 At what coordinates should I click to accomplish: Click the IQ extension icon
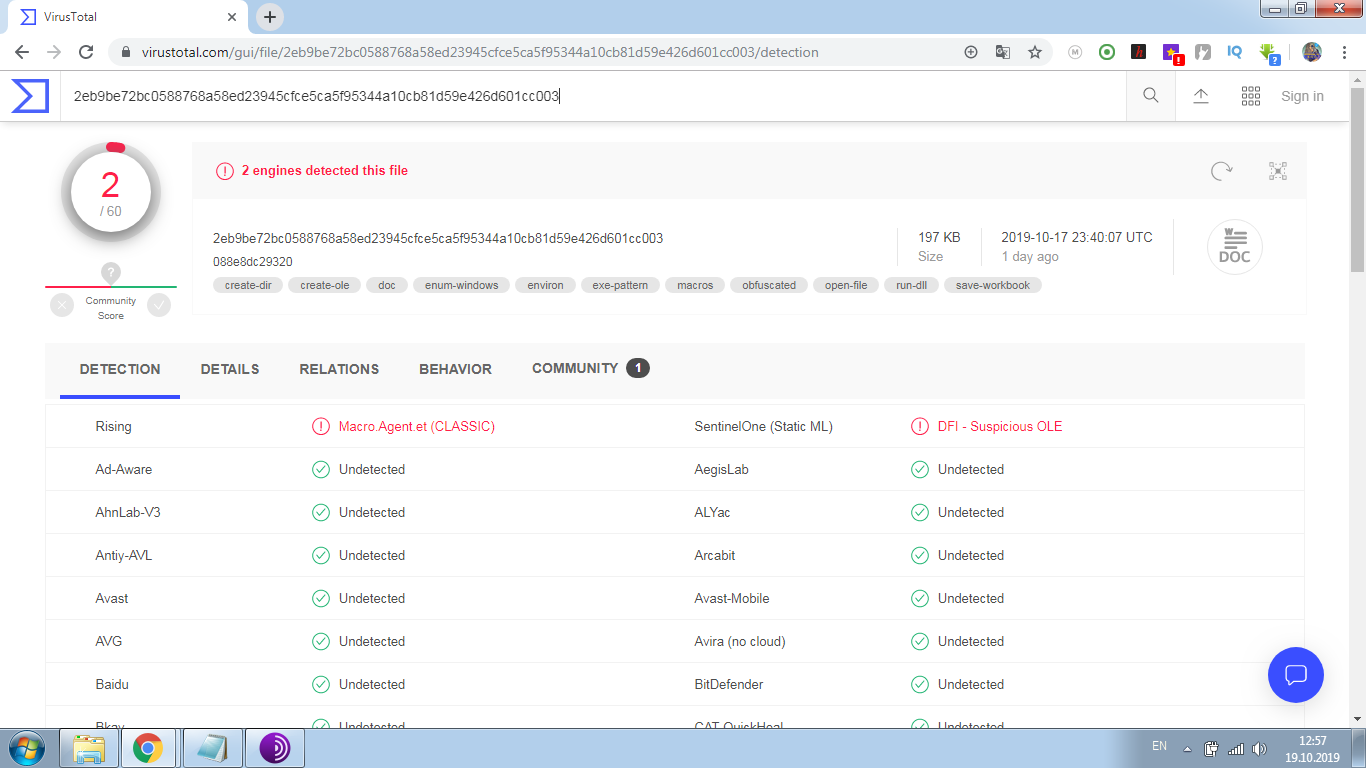1235,52
